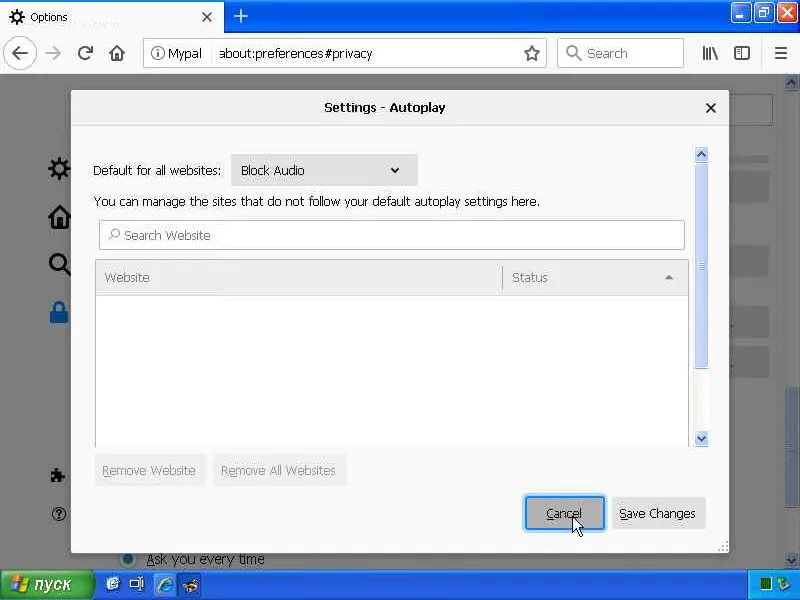
Task: Cancel the autoplay settings dialog
Action: [564, 513]
